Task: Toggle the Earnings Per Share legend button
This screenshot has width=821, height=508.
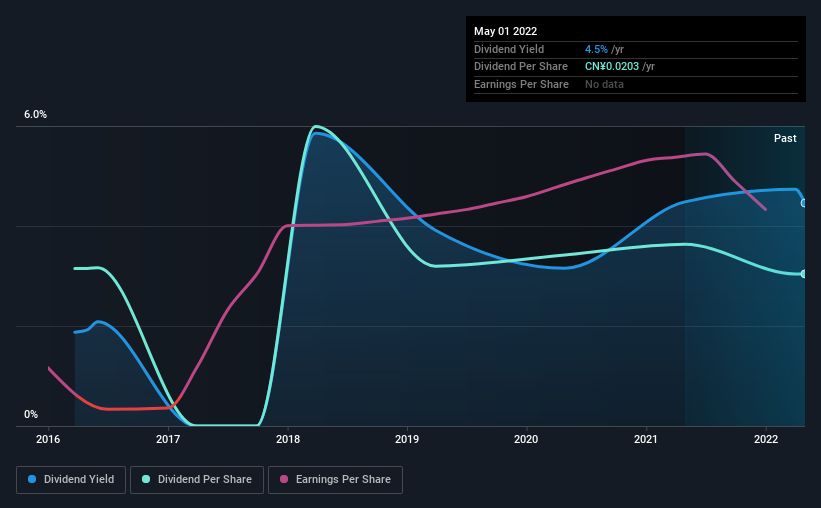Action: tap(335, 480)
